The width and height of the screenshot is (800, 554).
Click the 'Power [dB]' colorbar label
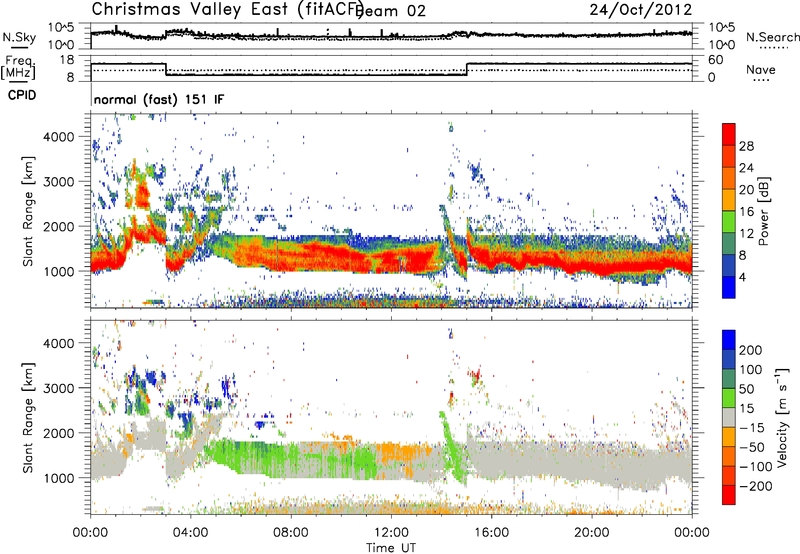tap(764, 212)
